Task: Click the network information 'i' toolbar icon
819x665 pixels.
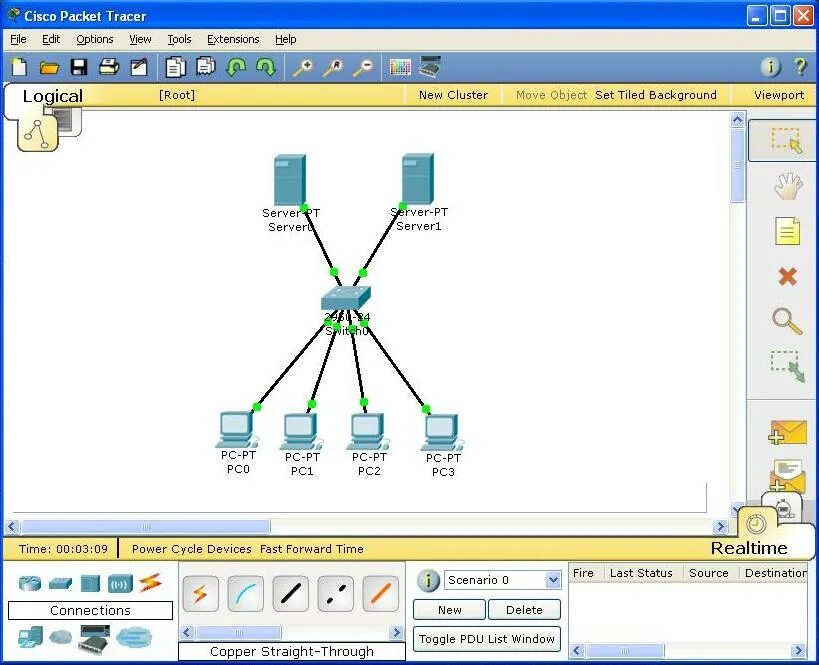Action: click(x=770, y=67)
